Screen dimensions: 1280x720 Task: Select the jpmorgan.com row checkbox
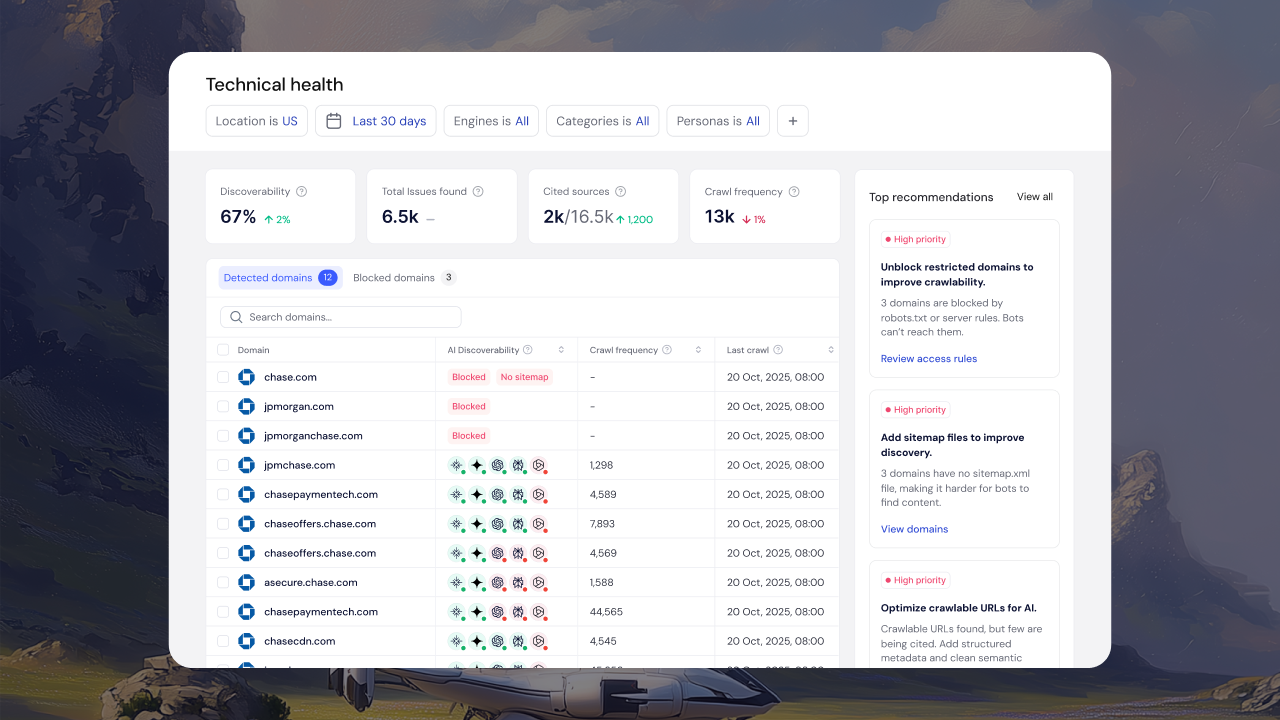click(223, 406)
